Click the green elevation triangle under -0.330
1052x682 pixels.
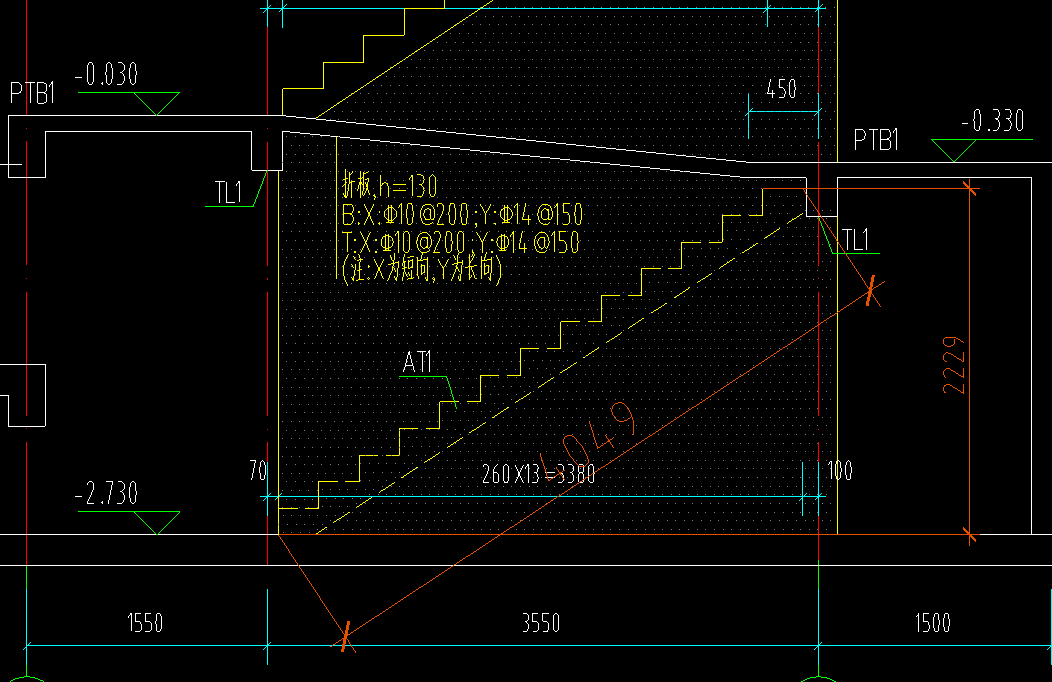click(x=953, y=150)
